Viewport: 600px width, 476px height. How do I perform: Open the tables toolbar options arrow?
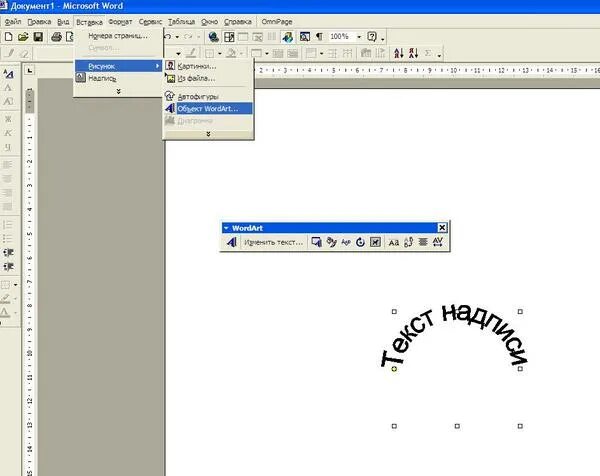[x=440, y=55]
